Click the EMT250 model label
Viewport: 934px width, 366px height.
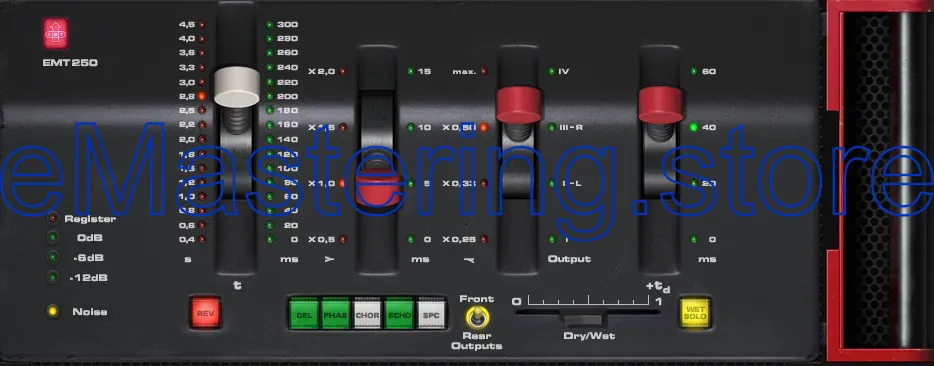[x=70, y=63]
